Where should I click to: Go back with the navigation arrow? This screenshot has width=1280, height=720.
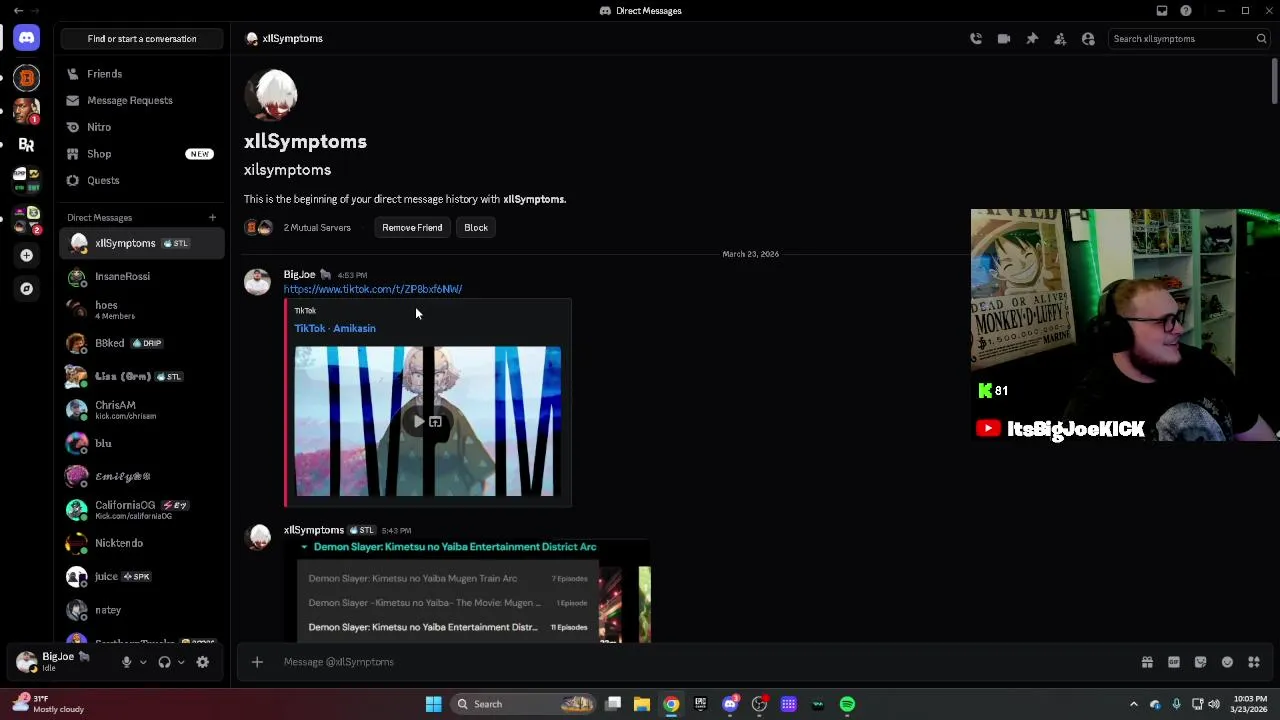click(x=18, y=11)
